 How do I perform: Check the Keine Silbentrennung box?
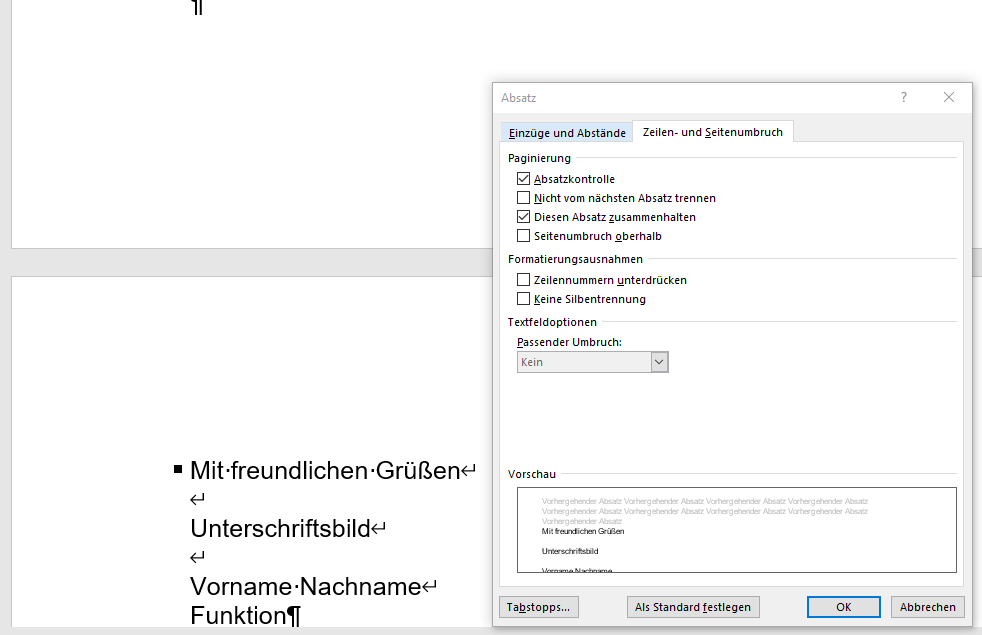point(523,299)
